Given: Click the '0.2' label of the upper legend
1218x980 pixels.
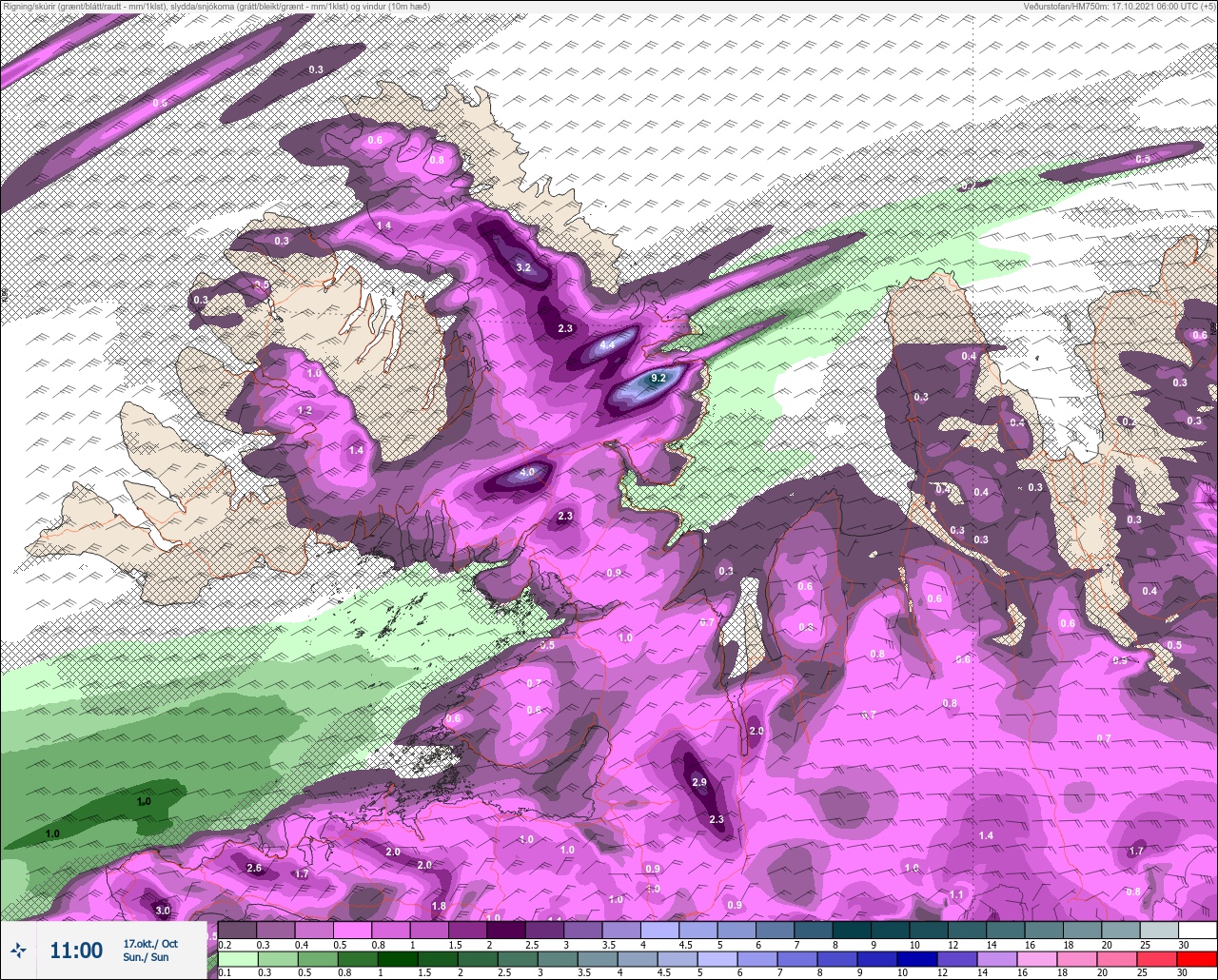Looking at the screenshot, I should [224, 944].
